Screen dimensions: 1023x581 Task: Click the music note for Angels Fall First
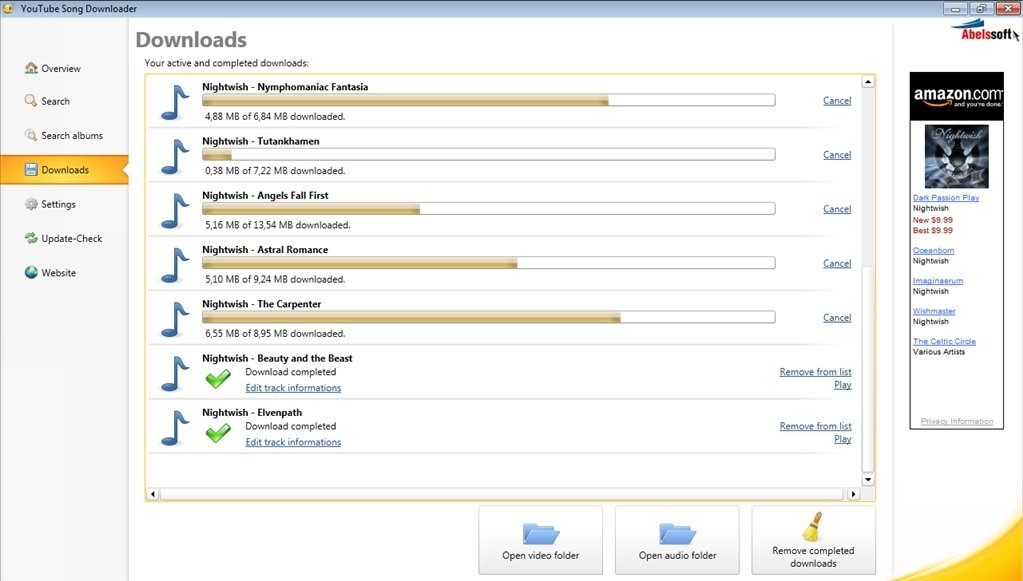click(x=175, y=211)
